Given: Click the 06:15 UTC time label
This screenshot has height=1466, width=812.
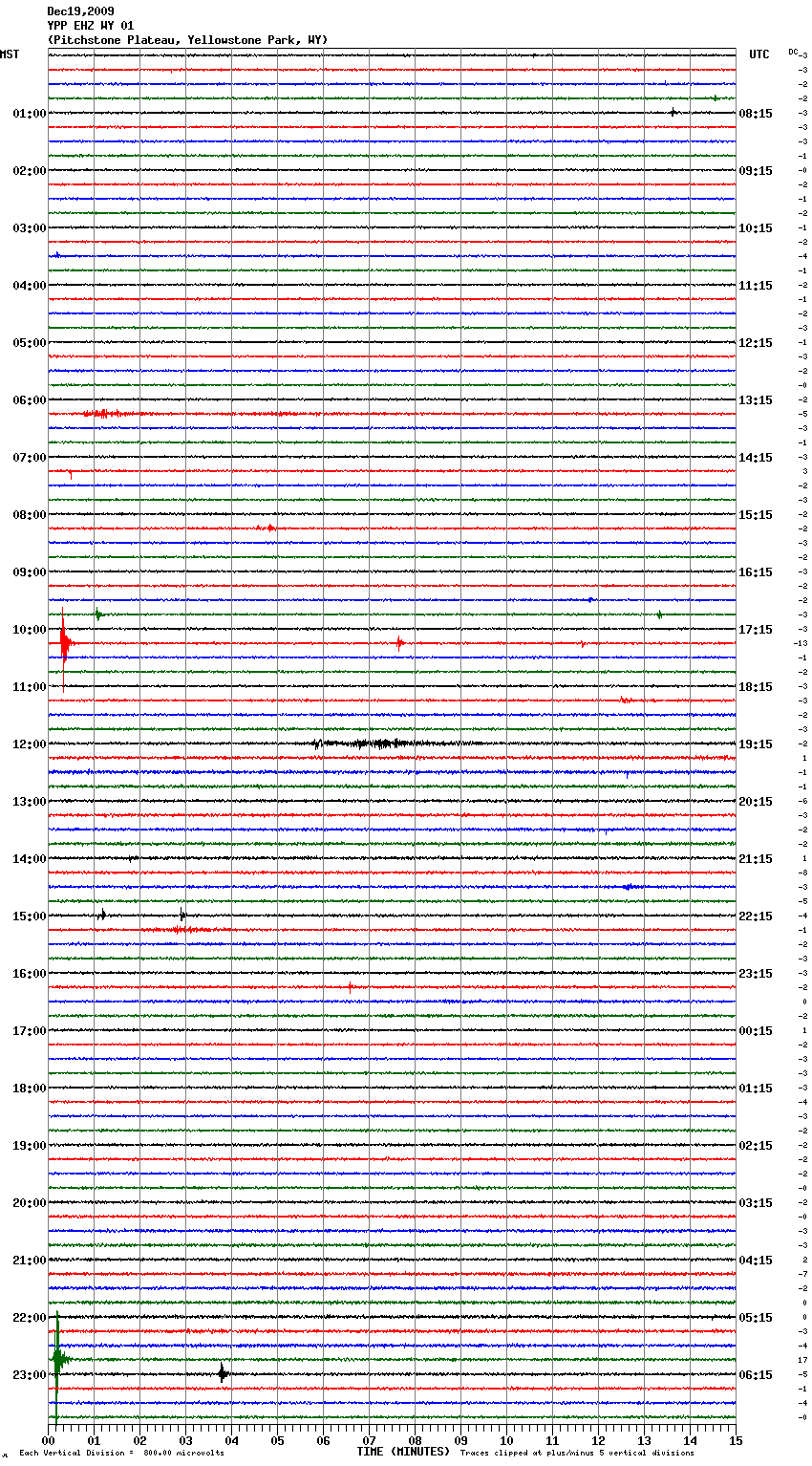Looking at the screenshot, I should [x=756, y=1375].
